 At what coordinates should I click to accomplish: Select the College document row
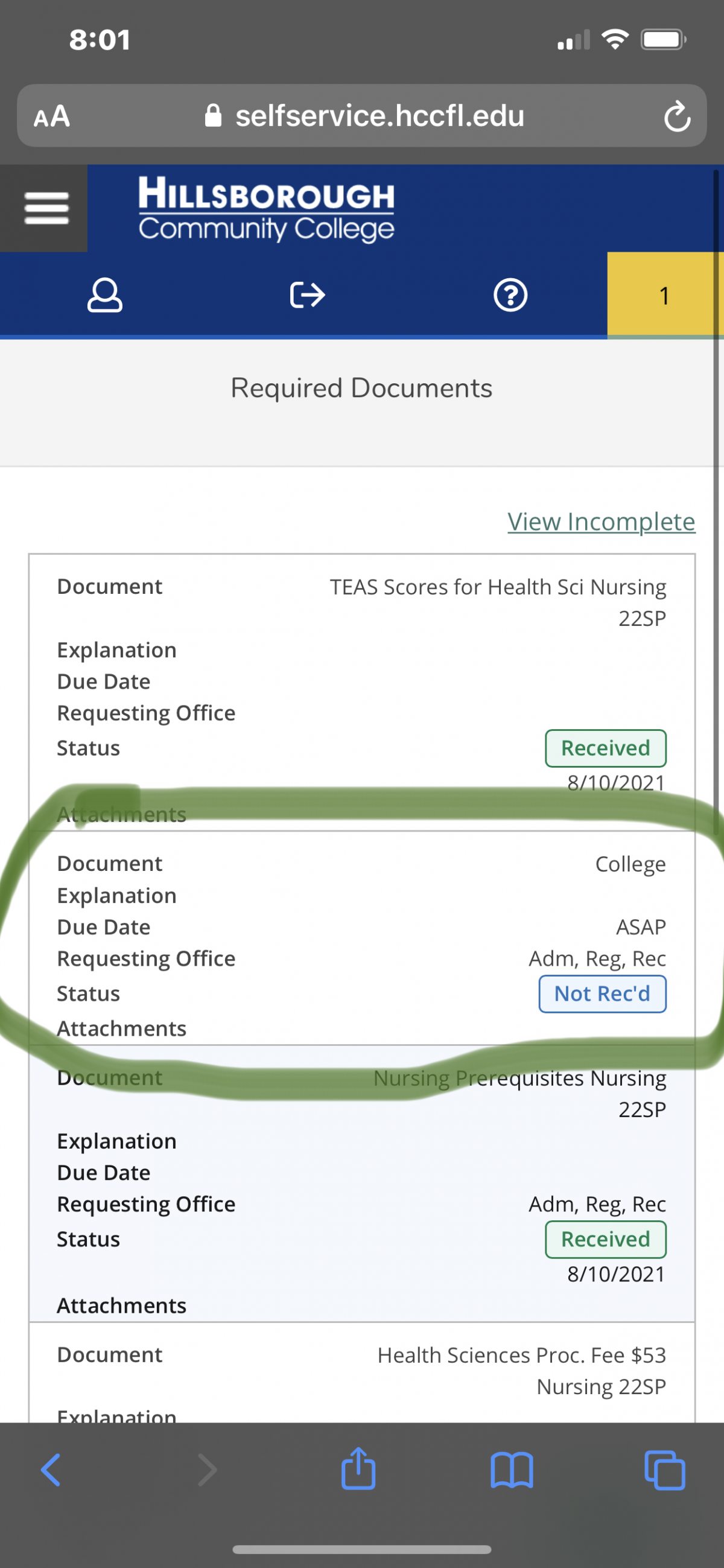point(361,864)
